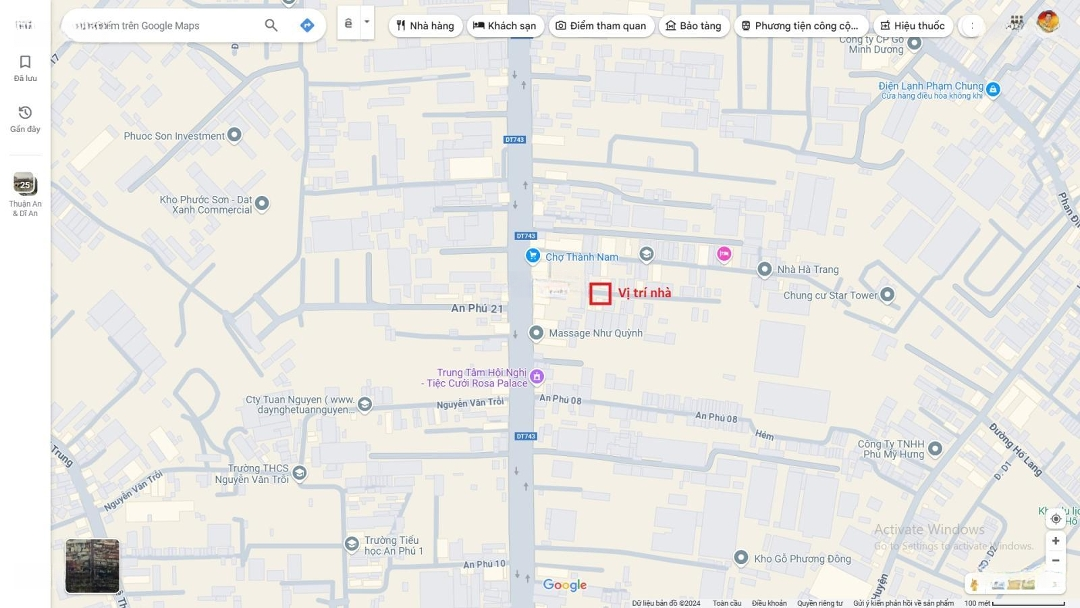This screenshot has height=608, width=1080.
Task: Expand more category chips arrow
Action: 971,26
